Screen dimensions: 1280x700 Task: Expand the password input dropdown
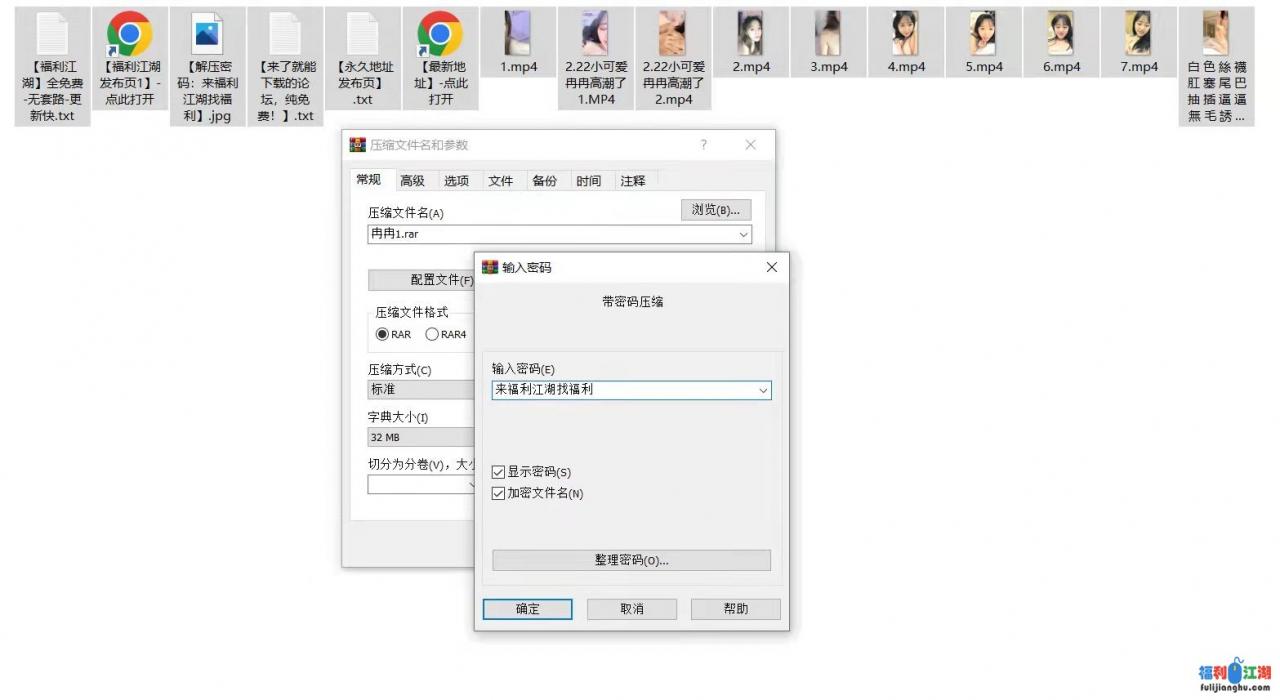(764, 390)
